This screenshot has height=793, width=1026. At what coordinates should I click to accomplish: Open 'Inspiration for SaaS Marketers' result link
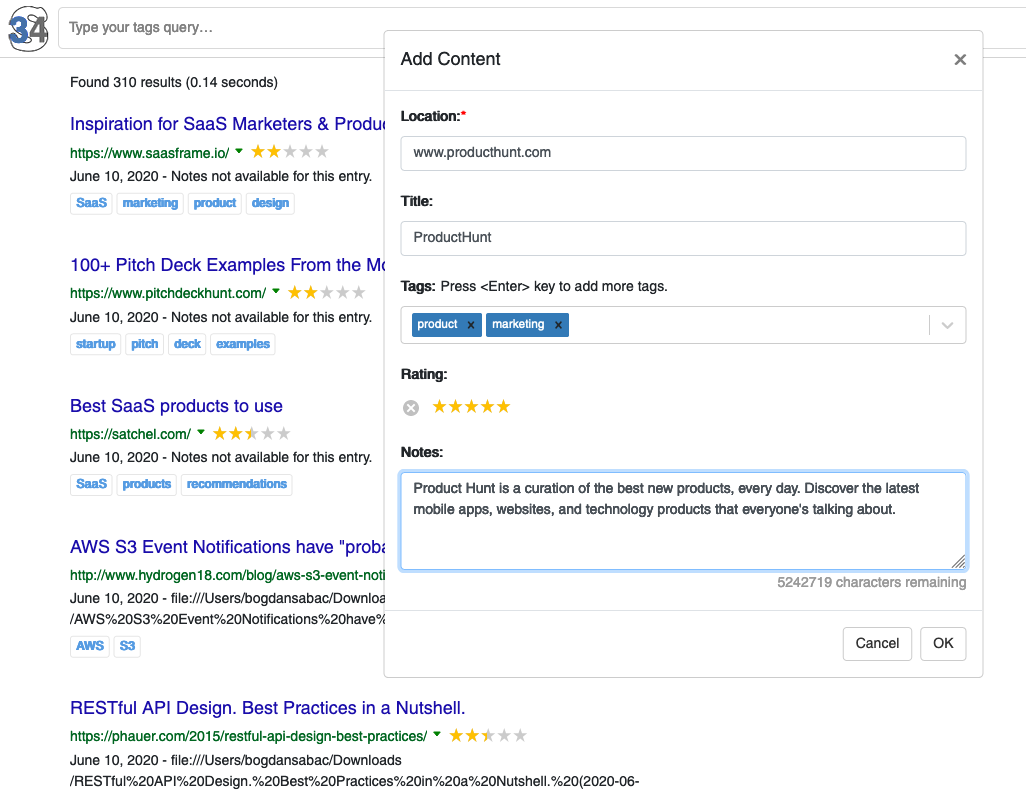(227, 124)
